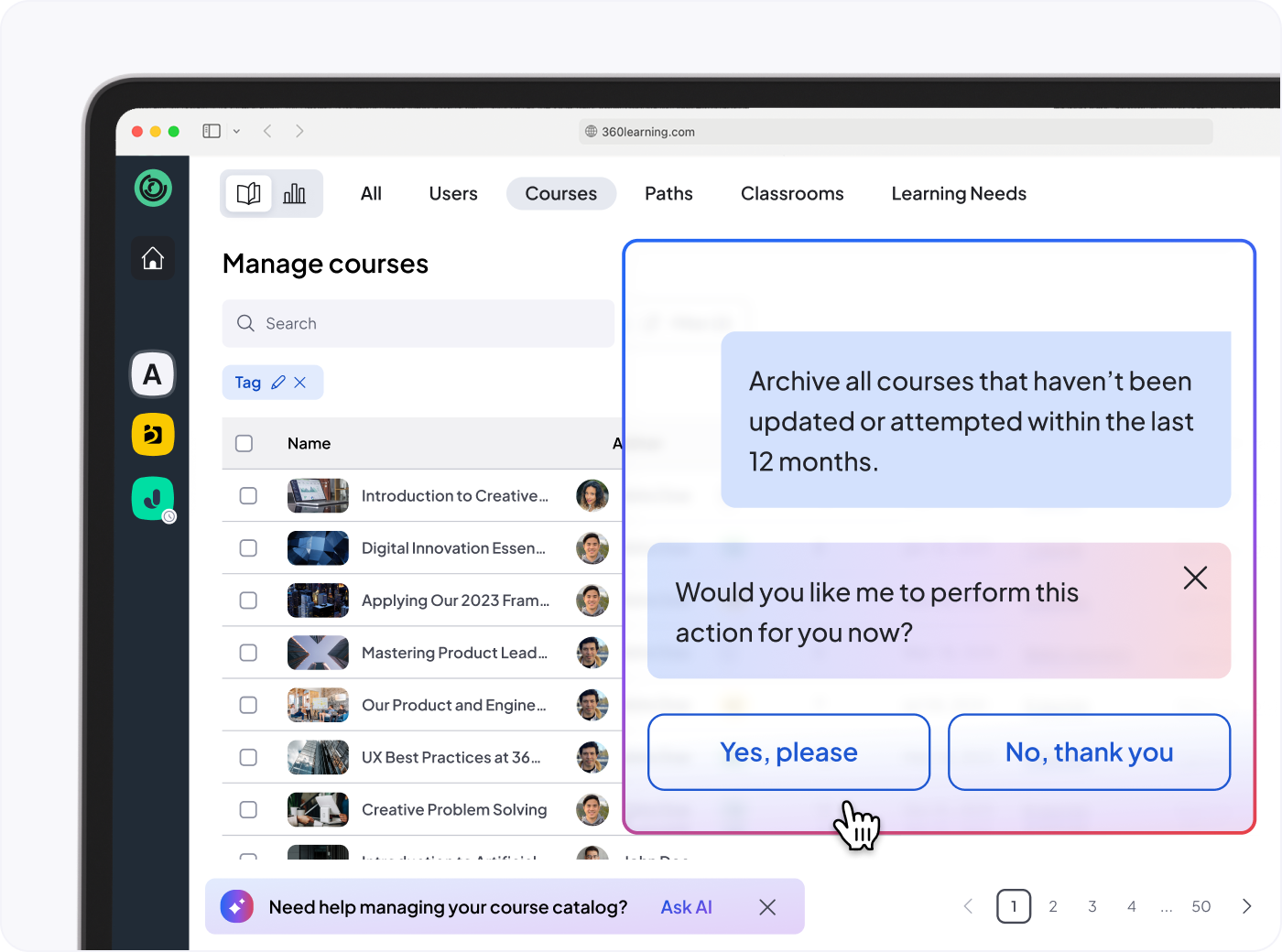The image size is (1282, 952).
Task: Go to next page arrow
Action: 1246,906
